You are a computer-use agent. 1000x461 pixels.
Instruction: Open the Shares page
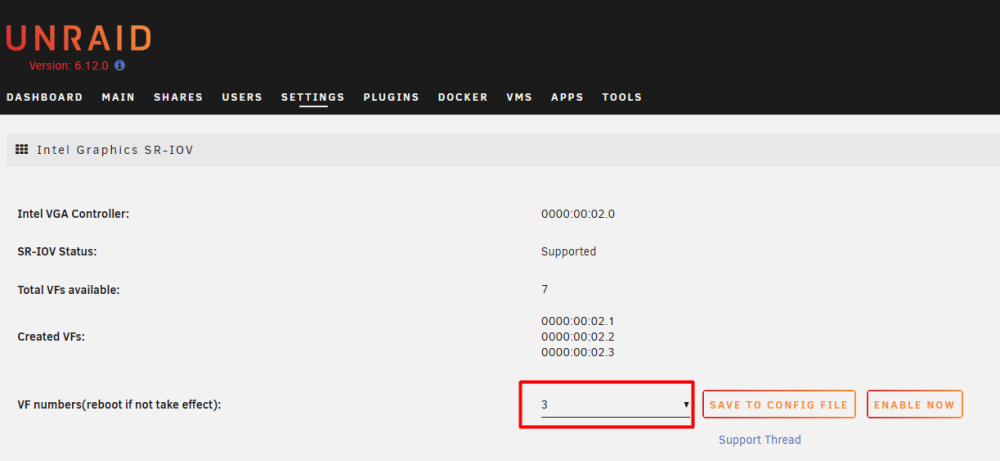point(178,98)
